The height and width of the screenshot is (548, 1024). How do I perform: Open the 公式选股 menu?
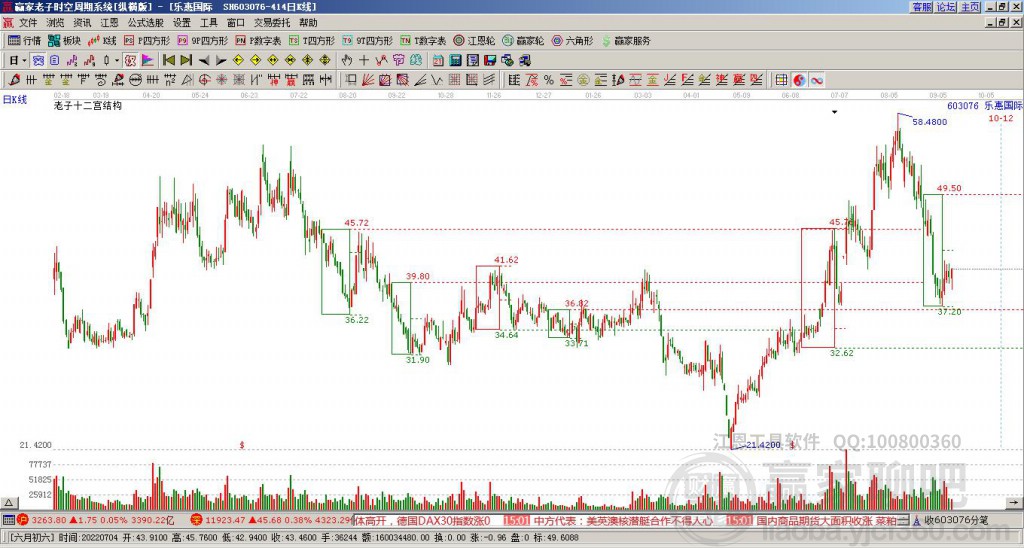click(x=146, y=23)
